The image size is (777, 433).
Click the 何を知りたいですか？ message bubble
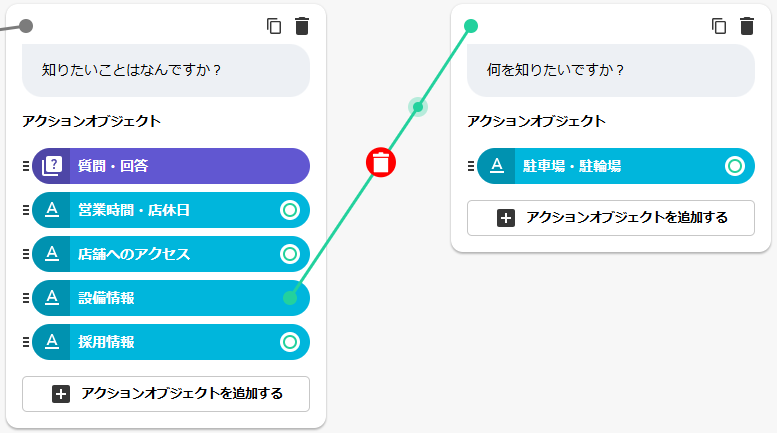[x=610, y=71]
